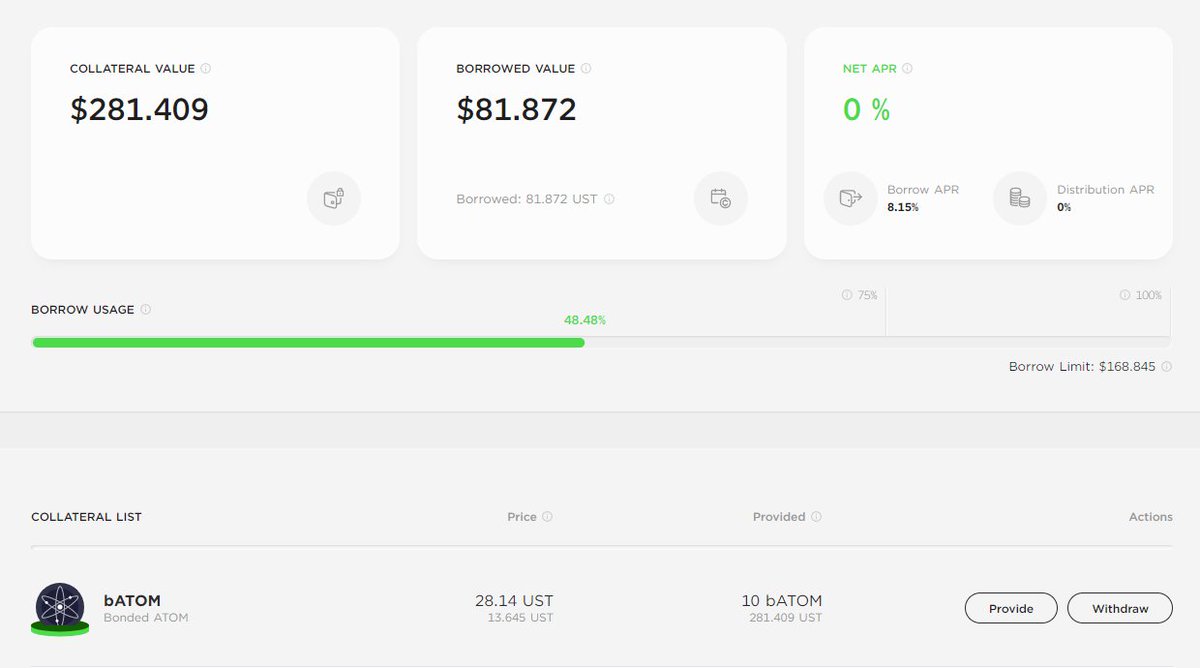
Task: Click the Provide button for bATOM
Action: pos(1011,608)
